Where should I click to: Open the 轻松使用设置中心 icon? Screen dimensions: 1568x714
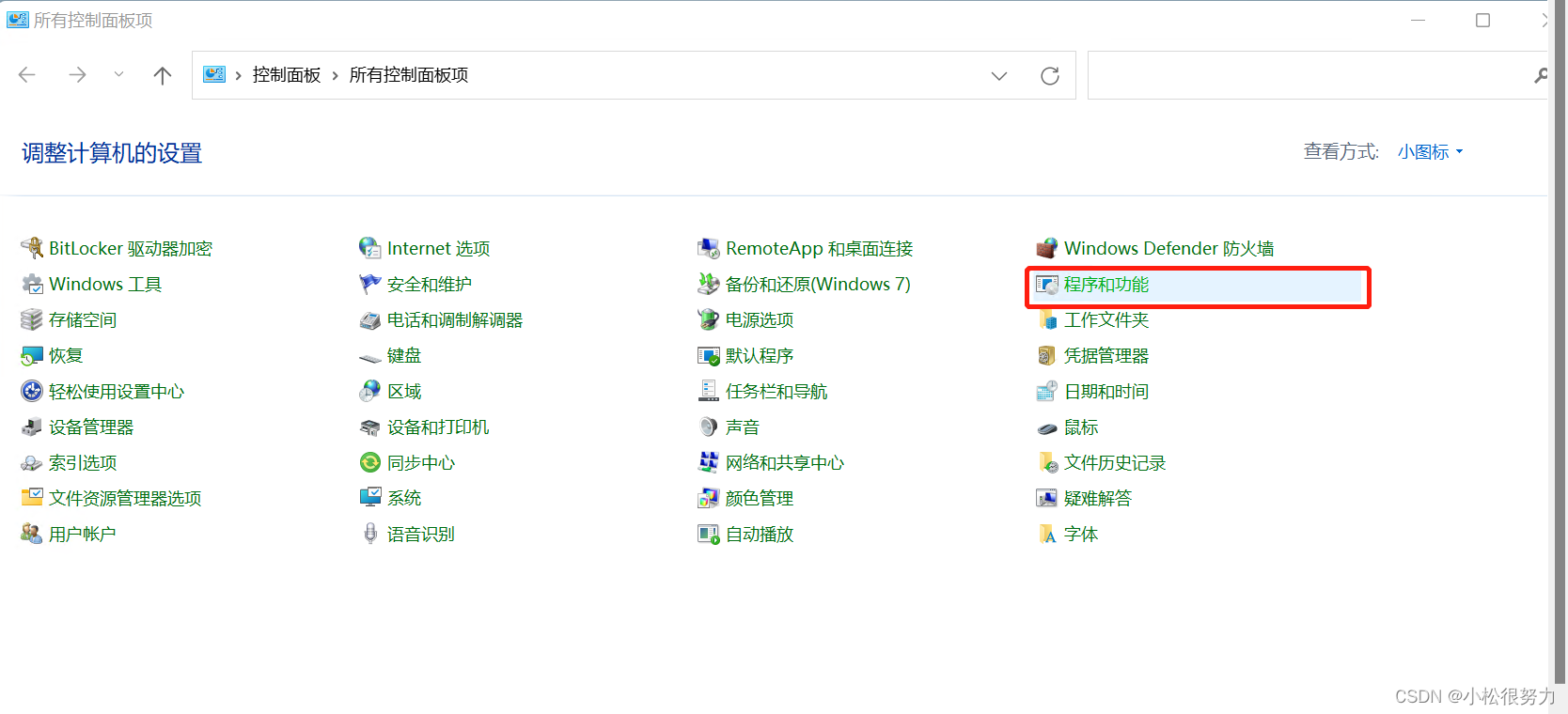tap(32, 391)
